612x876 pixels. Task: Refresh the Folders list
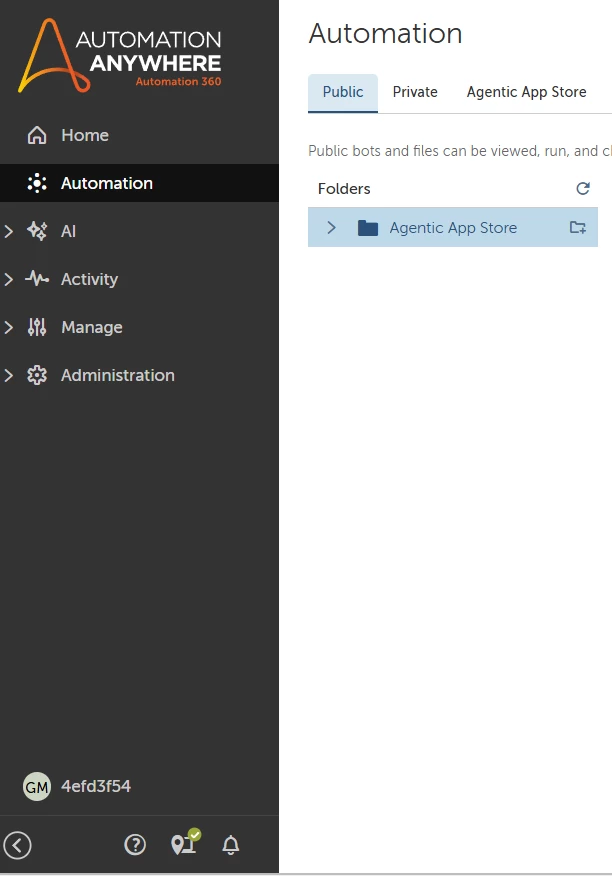[x=583, y=189]
